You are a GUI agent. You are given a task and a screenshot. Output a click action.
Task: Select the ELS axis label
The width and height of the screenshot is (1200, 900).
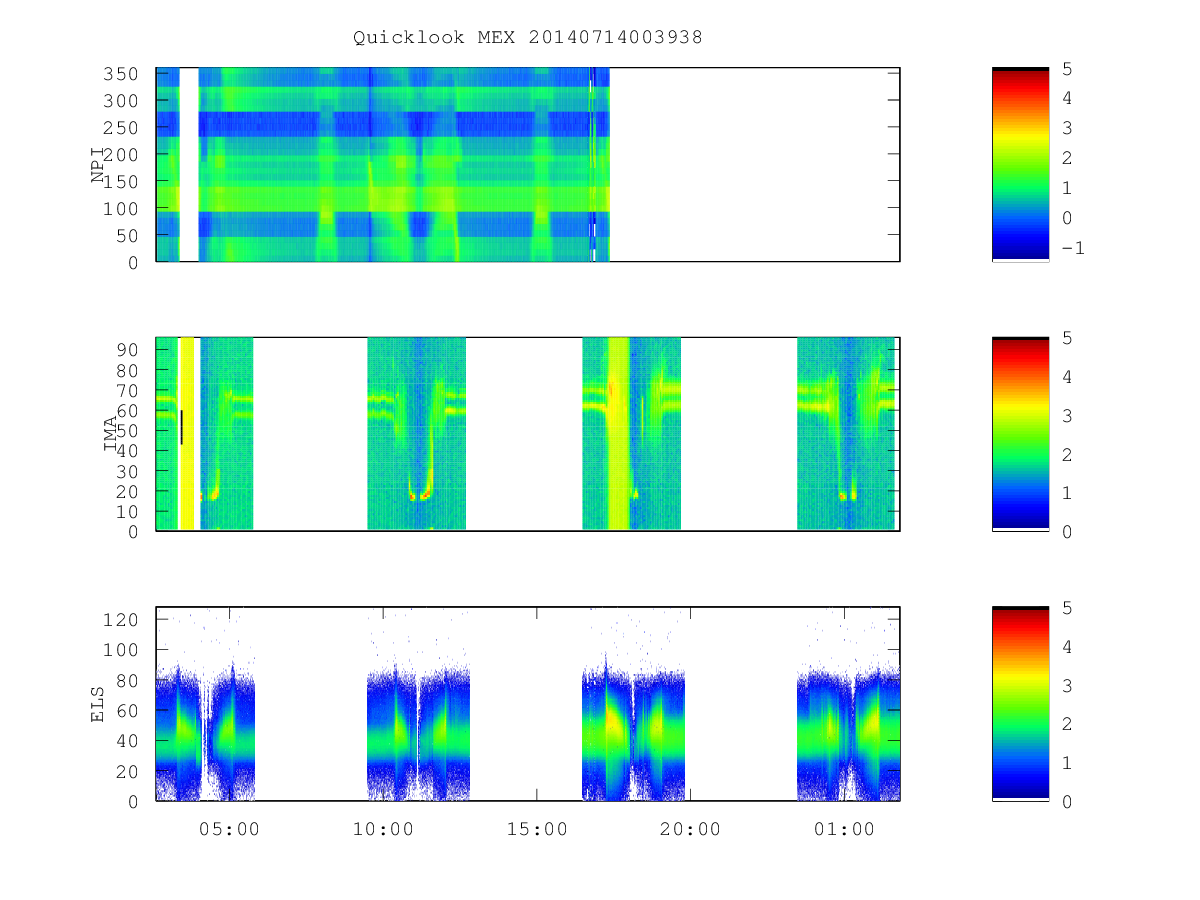(x=98, y=704)
